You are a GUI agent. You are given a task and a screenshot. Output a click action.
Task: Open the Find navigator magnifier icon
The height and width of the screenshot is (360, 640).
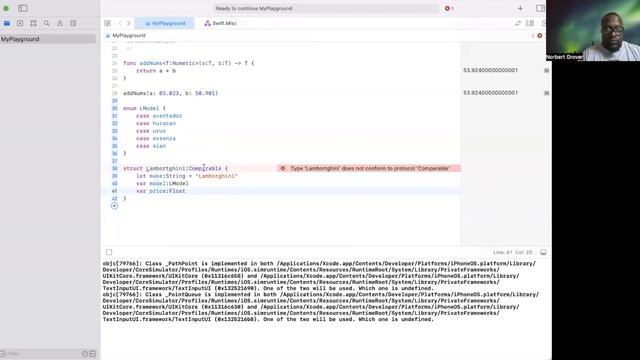47,23
